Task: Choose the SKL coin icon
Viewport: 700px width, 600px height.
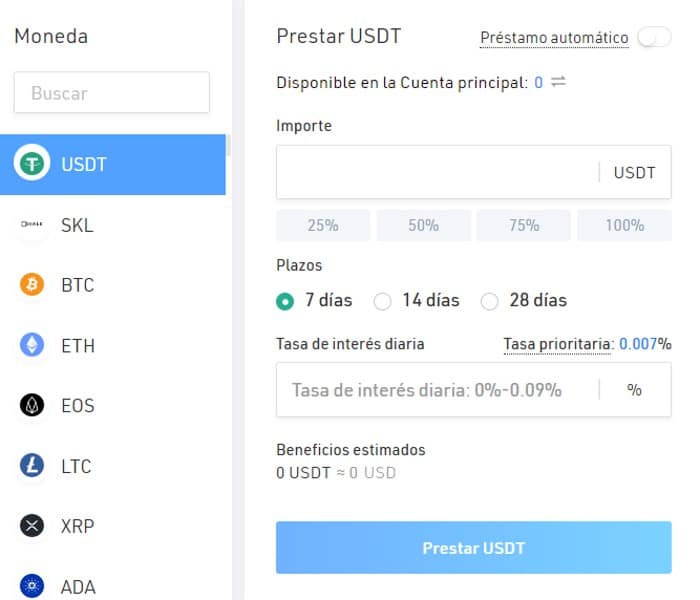Action: pos(32,224)
